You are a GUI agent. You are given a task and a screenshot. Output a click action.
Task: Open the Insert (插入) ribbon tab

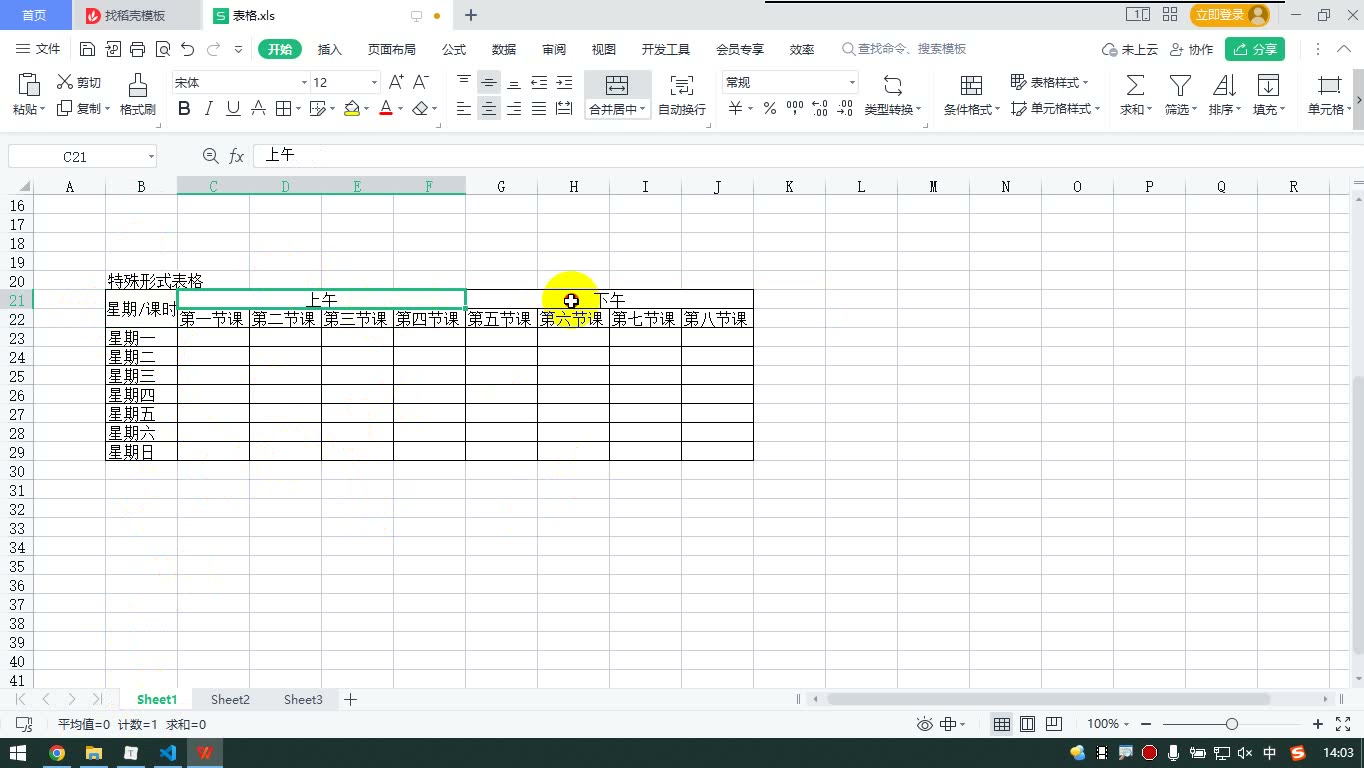tap(329, 49)
